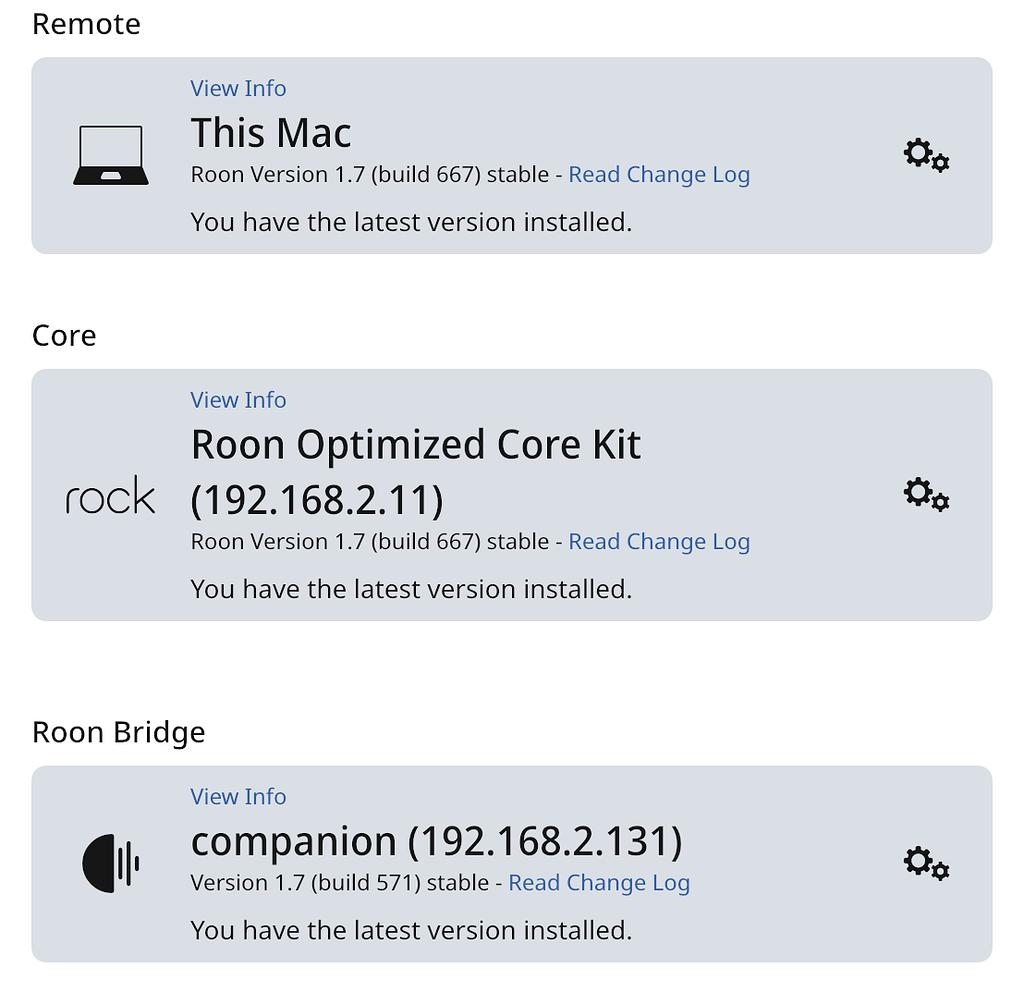Read Change Log for This Mac
The height and width of the screenshot is (1005, 1024).
659,174
